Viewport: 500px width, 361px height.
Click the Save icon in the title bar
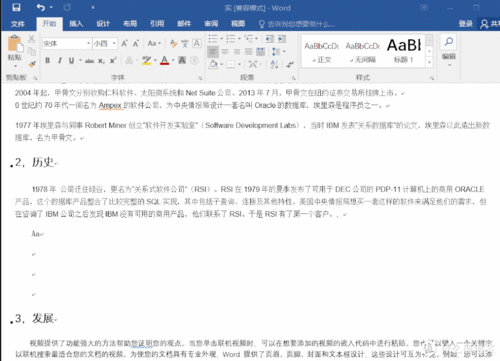(16, 7)
